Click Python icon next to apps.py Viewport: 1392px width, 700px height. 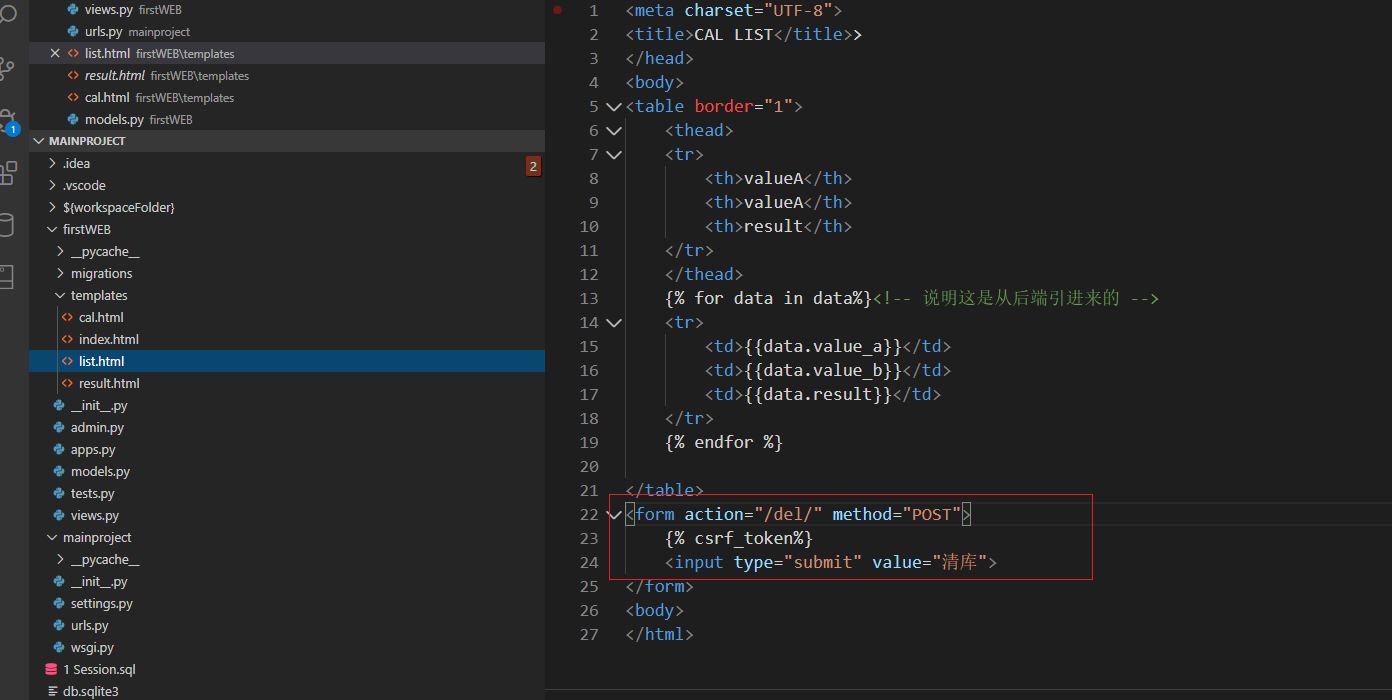click(x=59, y=449)
